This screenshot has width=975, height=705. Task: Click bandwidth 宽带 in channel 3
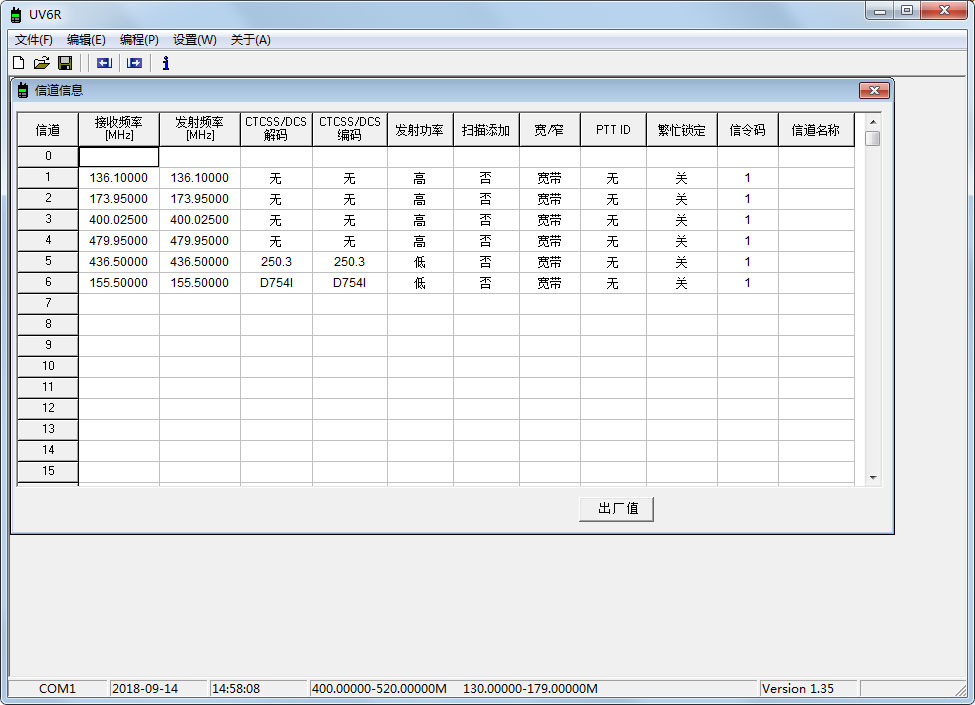(x=549, y=220)
